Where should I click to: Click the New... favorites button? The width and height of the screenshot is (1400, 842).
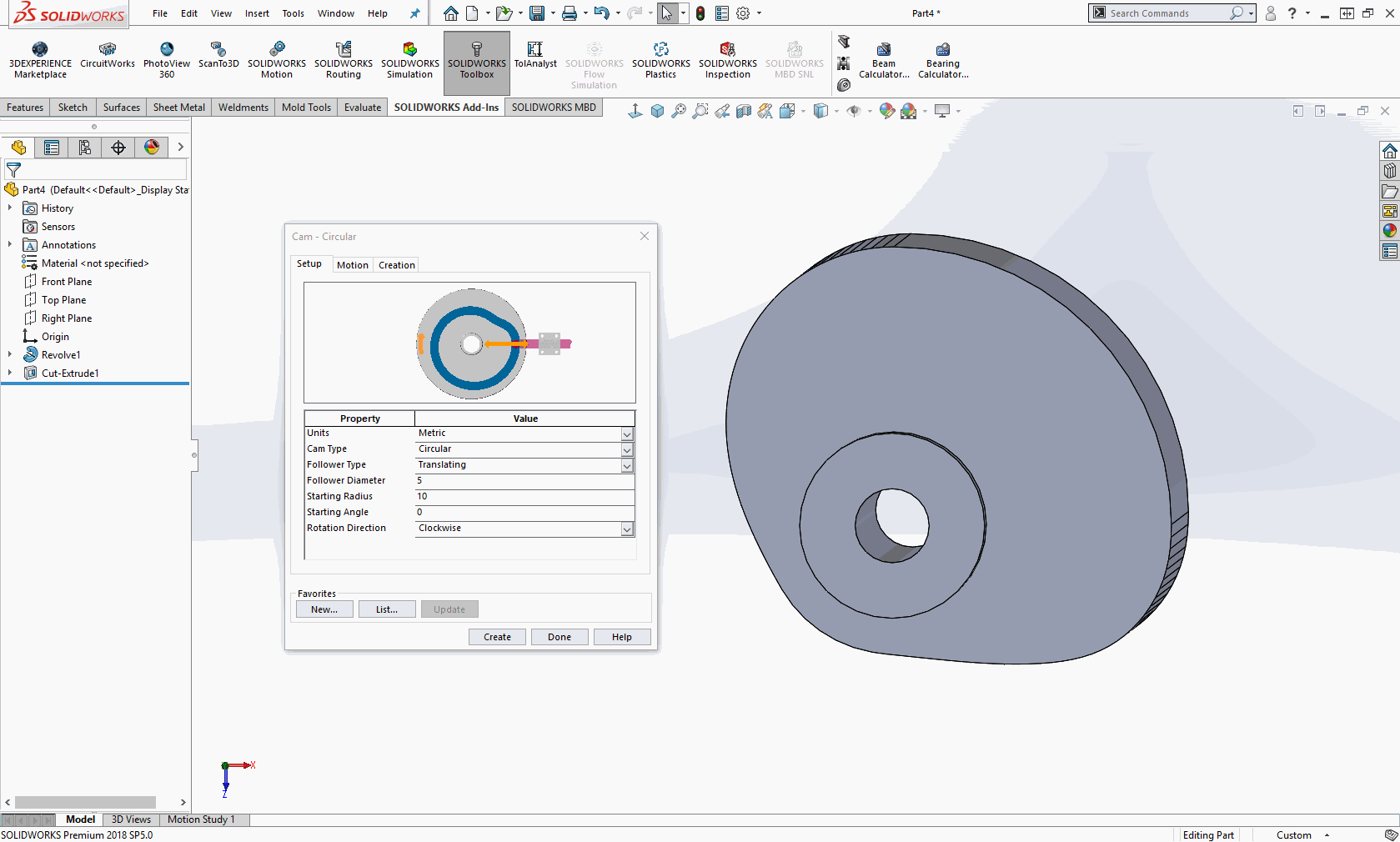point(324,609)
